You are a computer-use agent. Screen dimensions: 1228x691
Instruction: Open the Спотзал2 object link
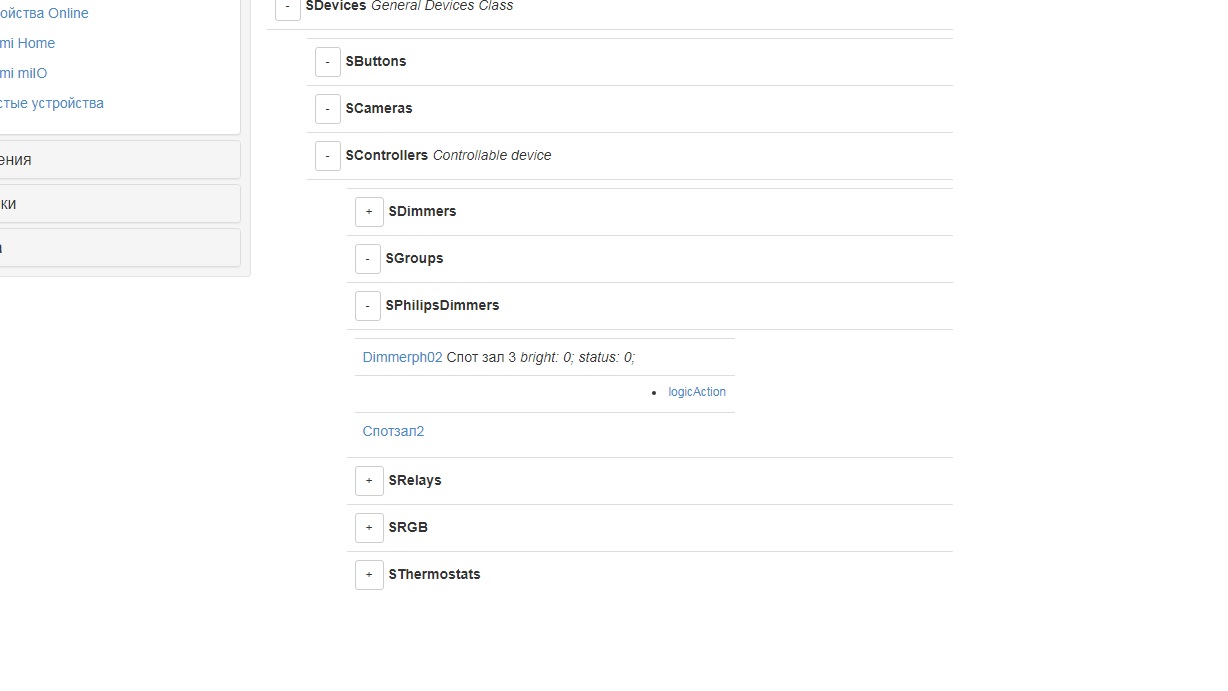coord(393,432)
